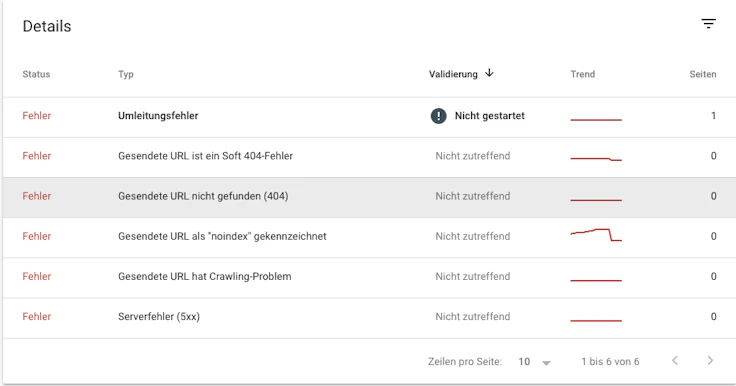Click the exclamation icon beside Nicht gestartet
The height and width of the screenshot is (386, 736).
point(438,116)
